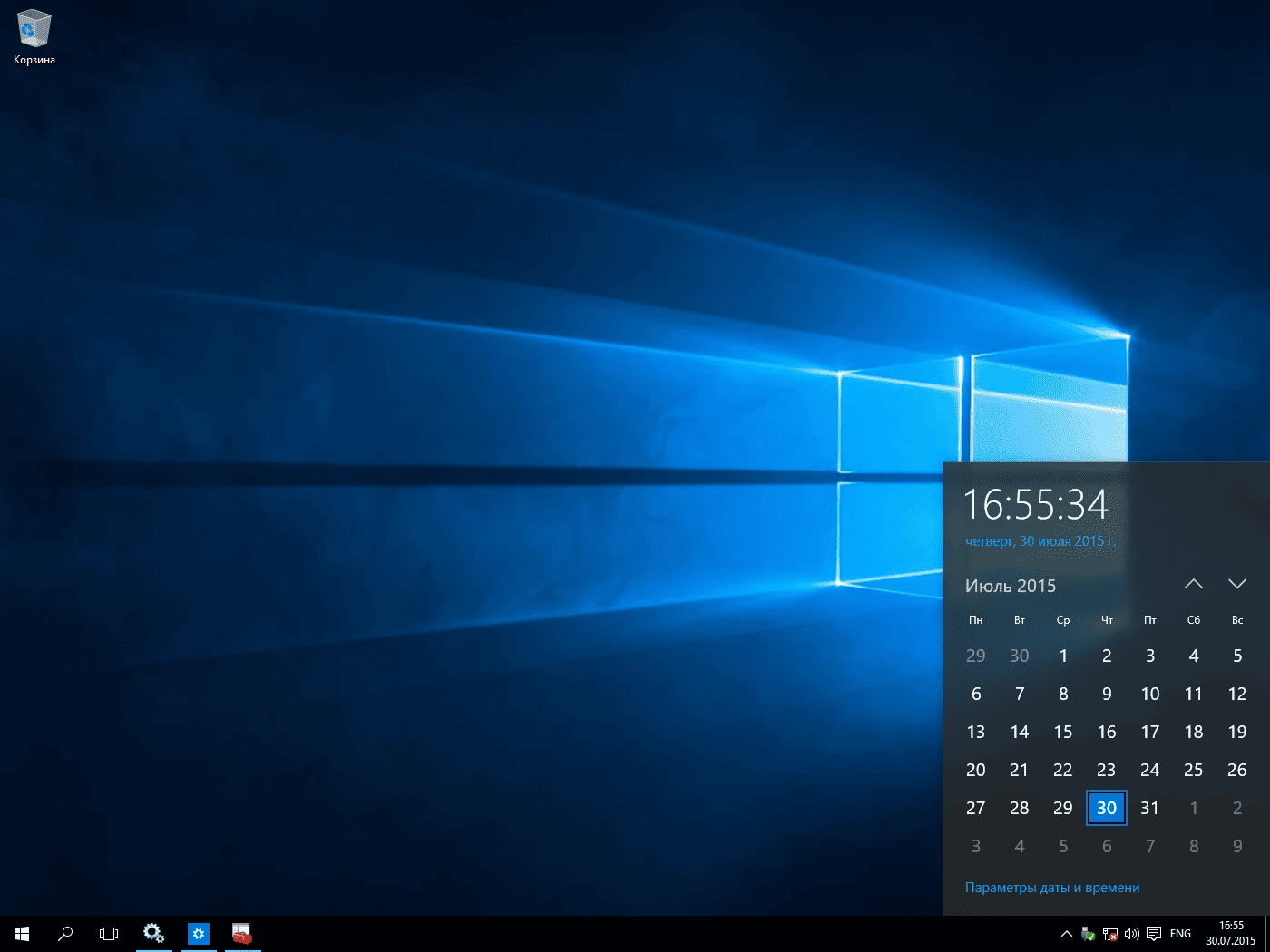The height and width of the screenshot is (952, 1270).
Task: Select date 24 in the calendar
Action: (x=1150, y=770)
